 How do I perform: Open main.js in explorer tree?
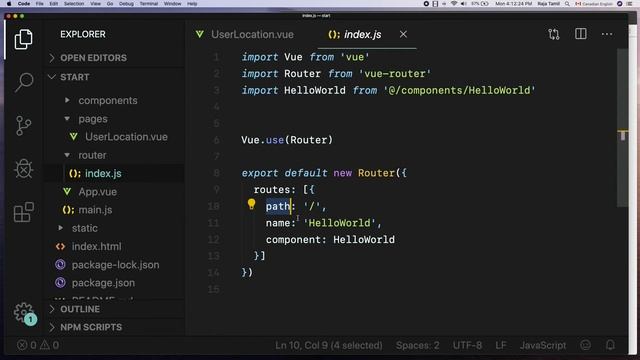(95, 210)
